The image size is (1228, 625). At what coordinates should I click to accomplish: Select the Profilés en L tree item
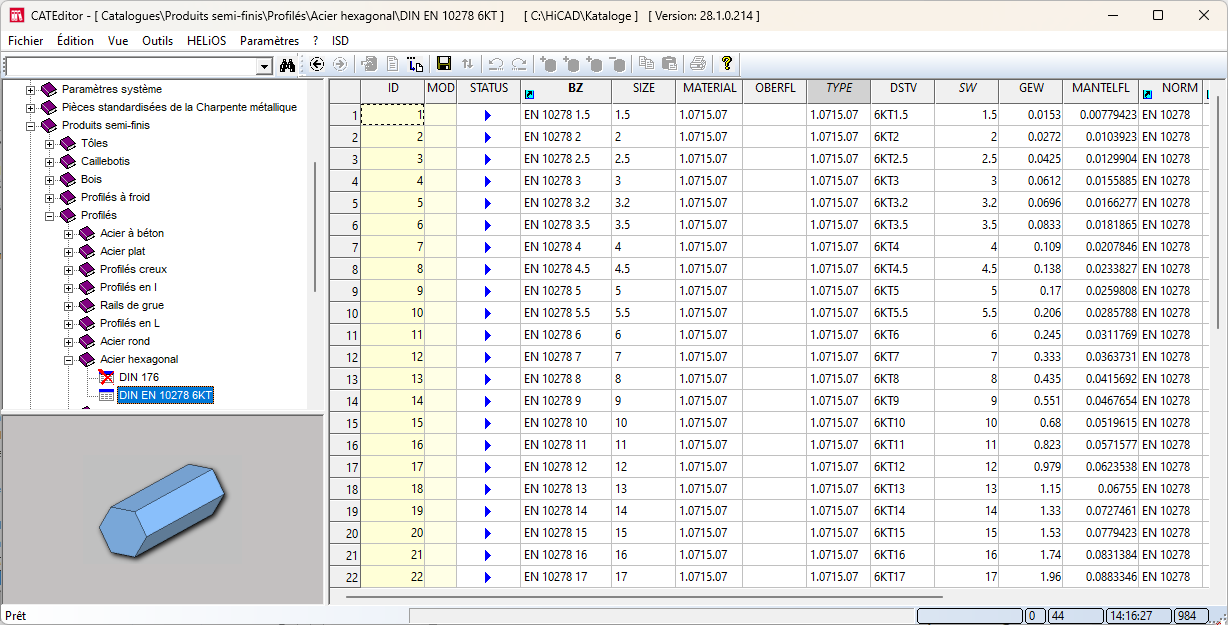(x=130, y=323)
